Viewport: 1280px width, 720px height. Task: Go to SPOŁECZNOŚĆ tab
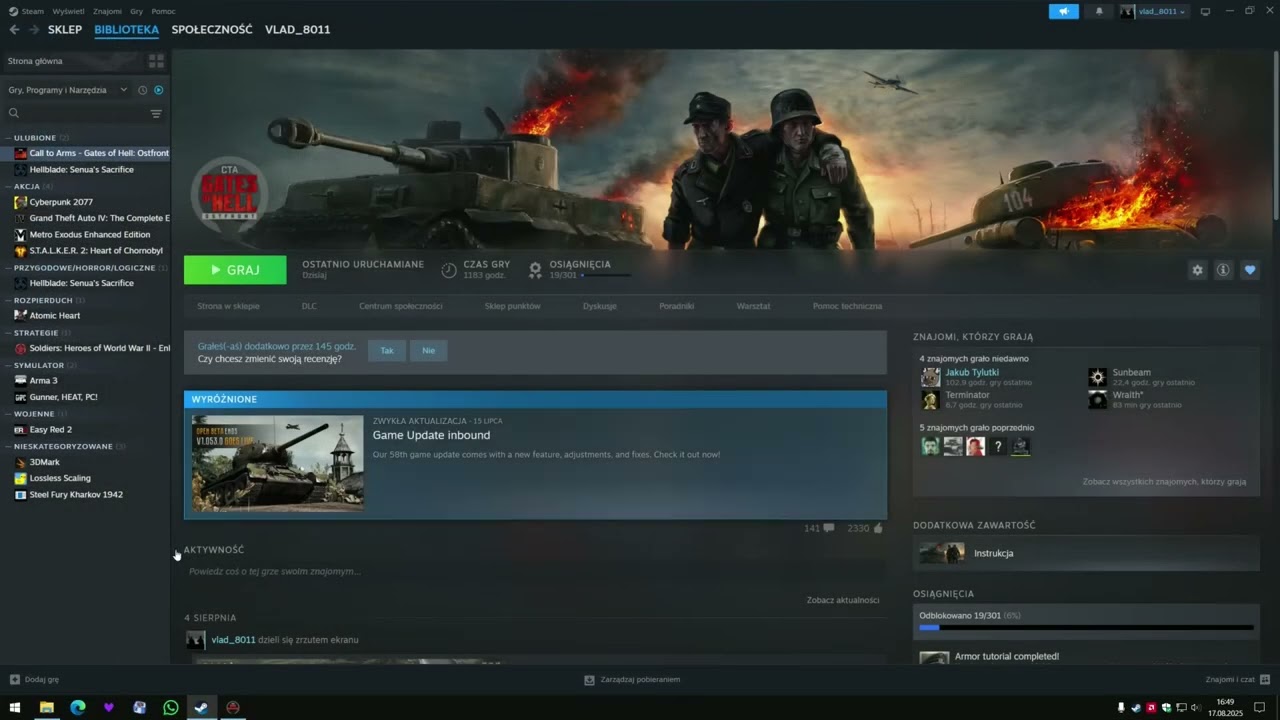pos(212,30)
